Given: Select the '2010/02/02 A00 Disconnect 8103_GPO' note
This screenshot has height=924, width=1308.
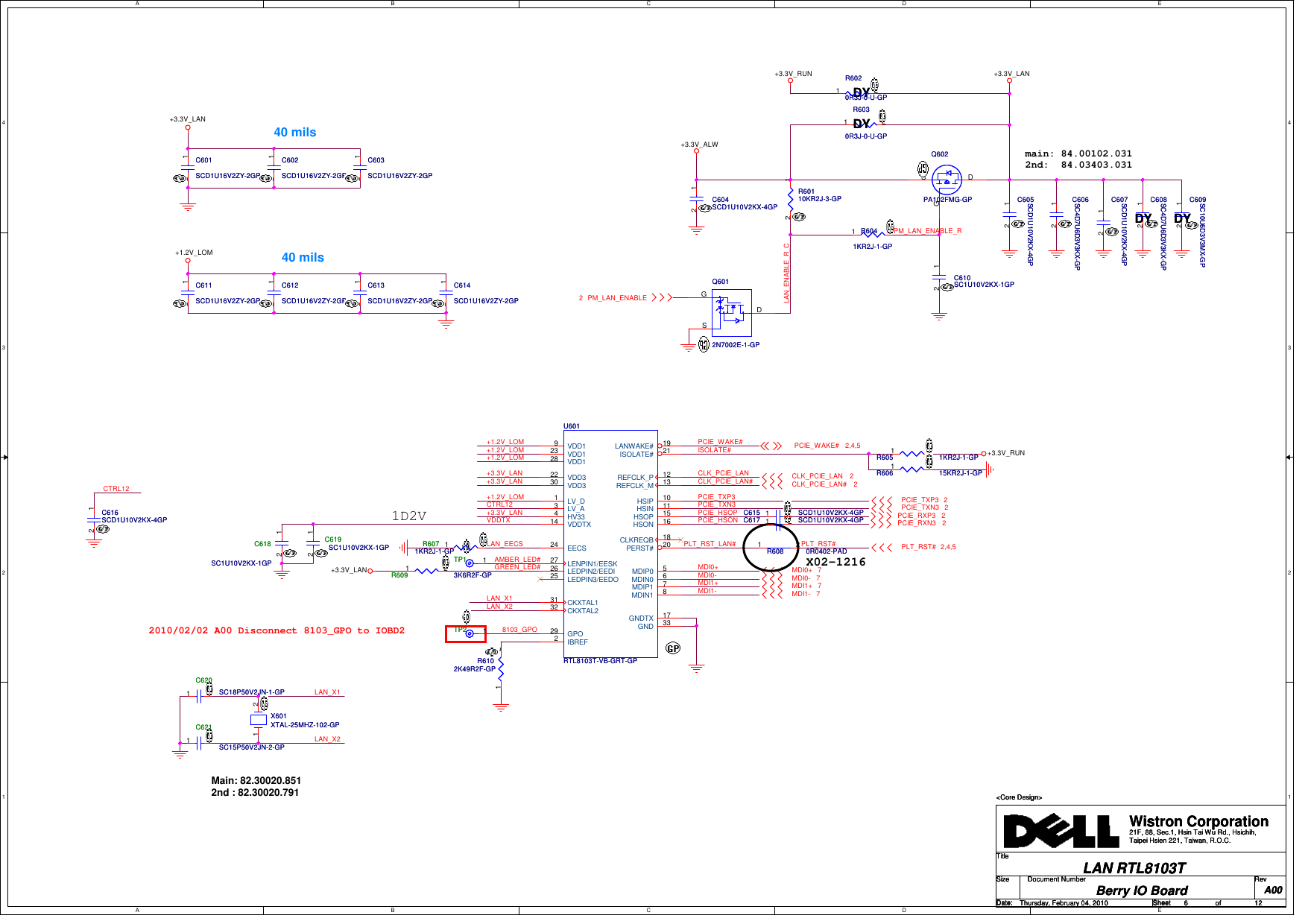Looking at the screenshot, I should [x=277, y=630].
